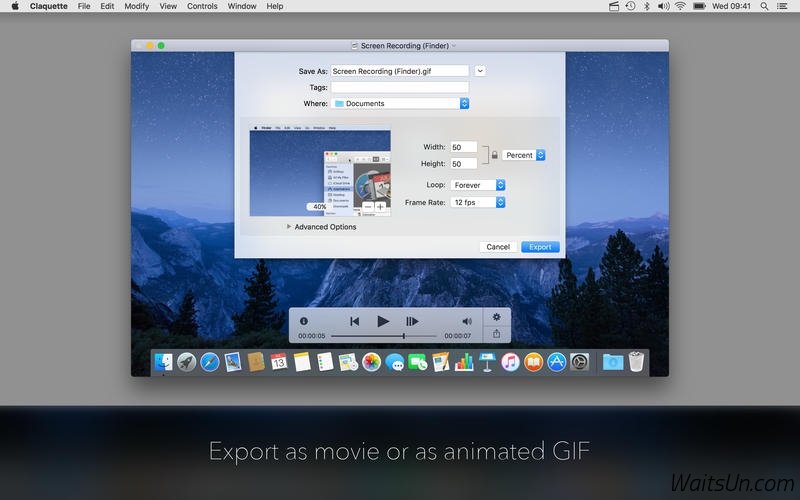Open the info panel icon in the player
This screenshot has width=800, height=500.
[x=304, y=321]
